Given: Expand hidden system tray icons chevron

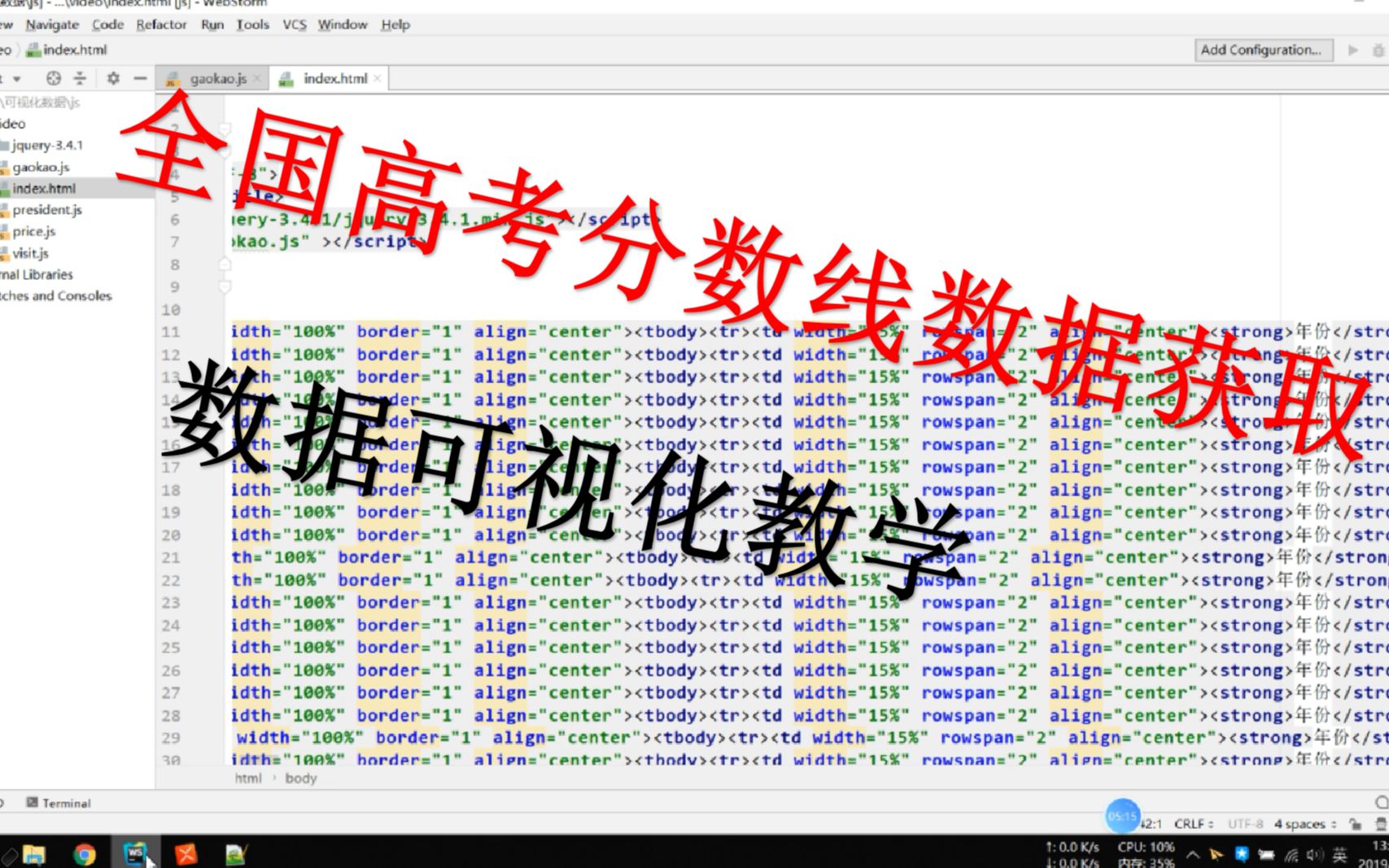Looking at the screenshot, I should point(1193,854).
